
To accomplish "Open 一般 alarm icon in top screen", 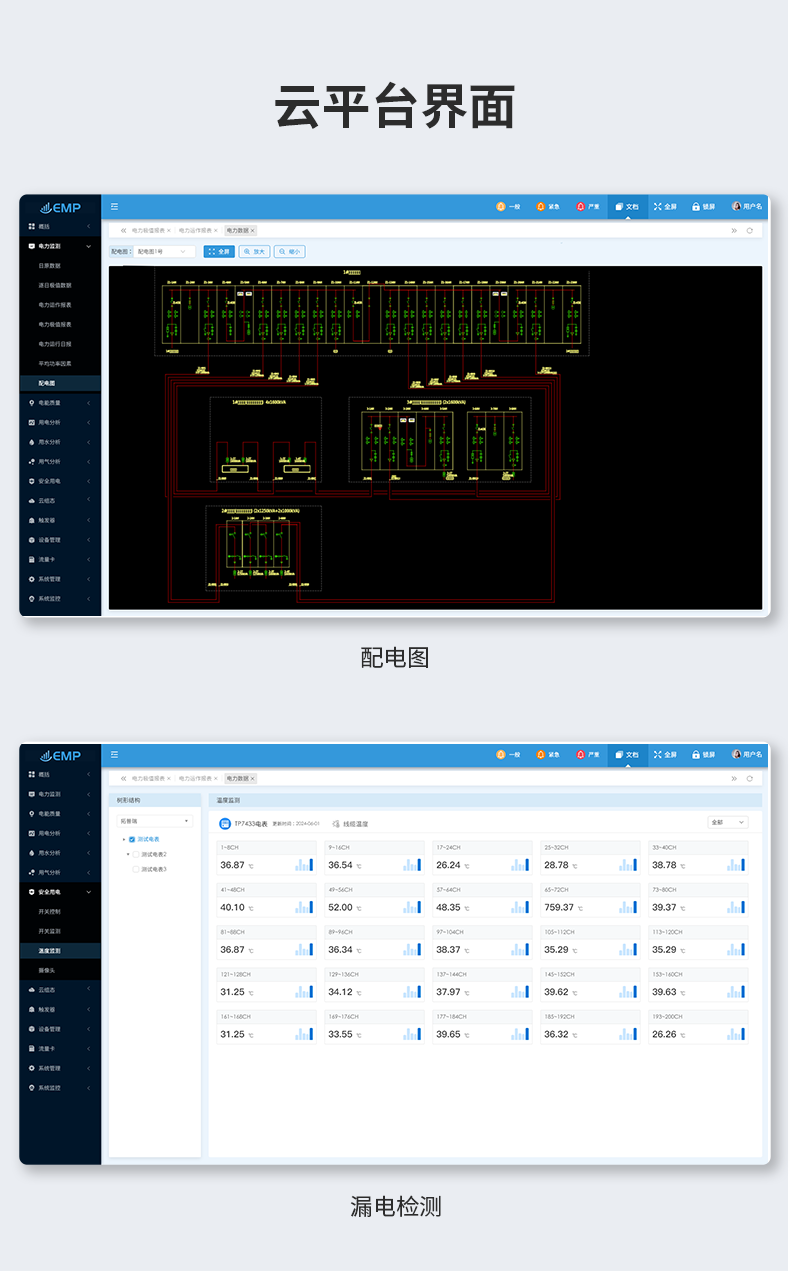I will coord(501,206).
